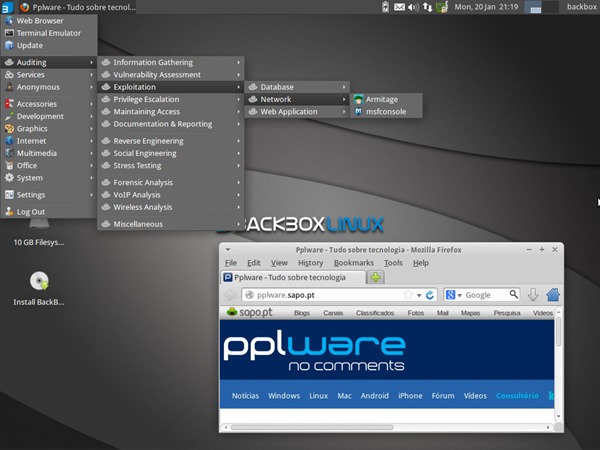The width and height of the screenshot is (600, 450).
Task: Launch Armitage from the Network submenu
Action: point(386,99)
